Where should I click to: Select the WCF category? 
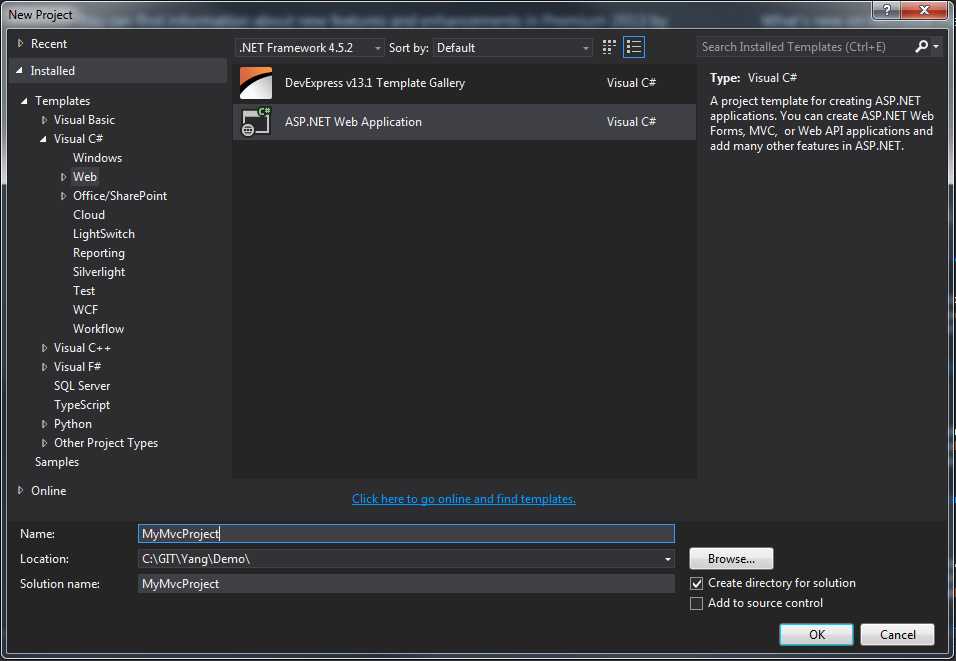[x=85, y=310]
